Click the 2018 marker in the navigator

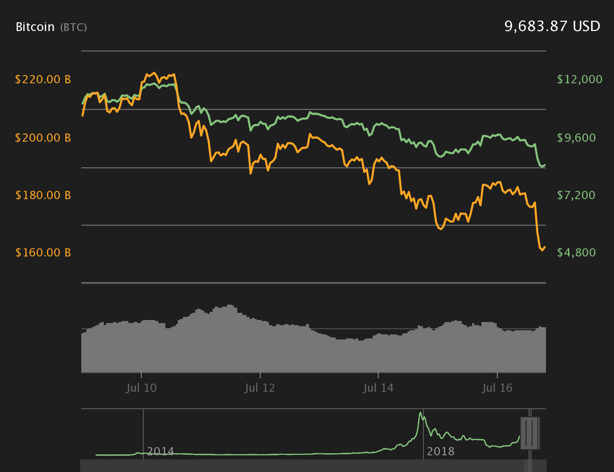441,452
